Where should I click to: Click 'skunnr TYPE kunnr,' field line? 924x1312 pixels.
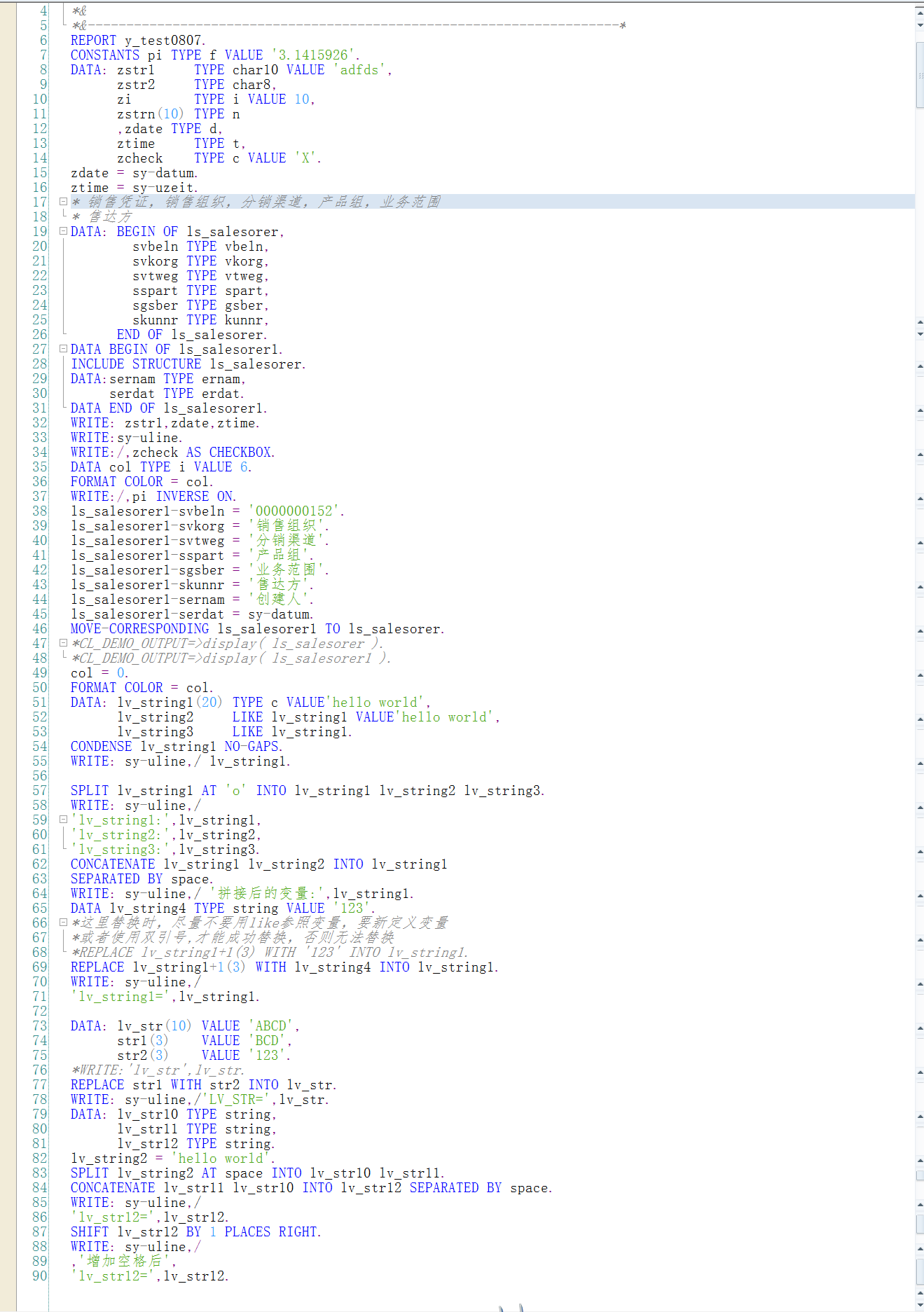click(200, 320)
